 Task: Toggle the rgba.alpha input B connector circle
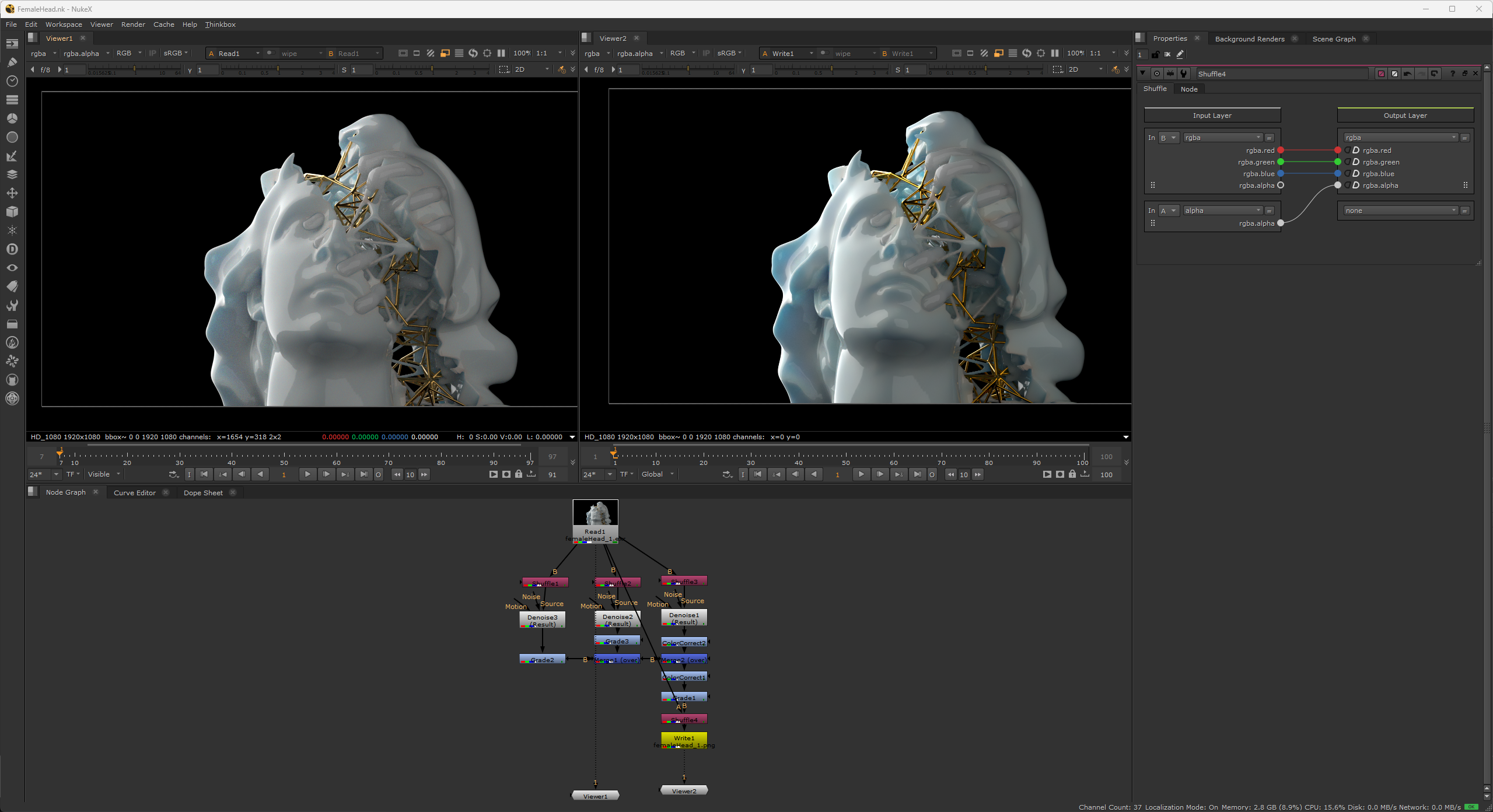1281,185
